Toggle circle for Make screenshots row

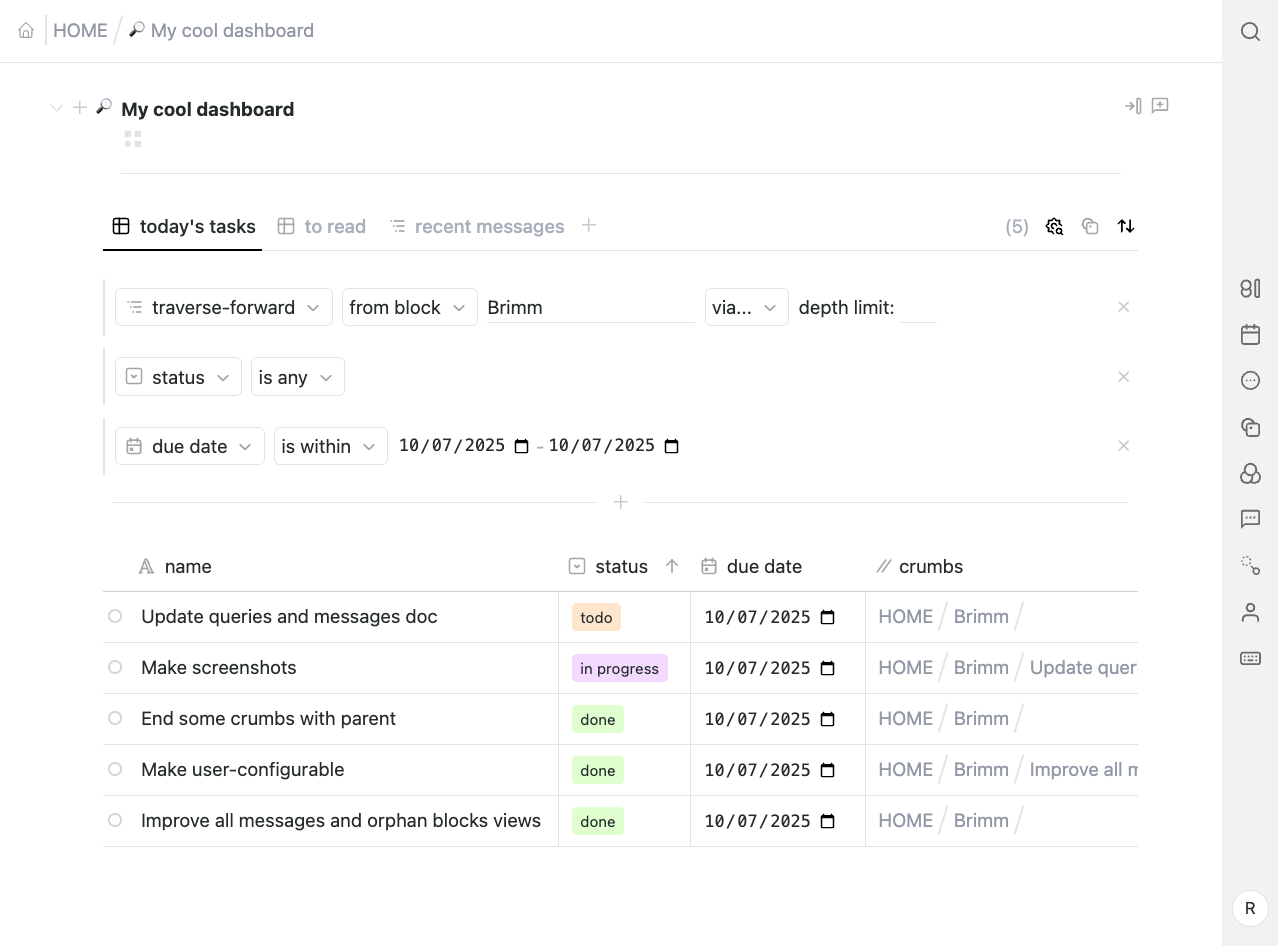pyautogui.click(x=115, y=667)
